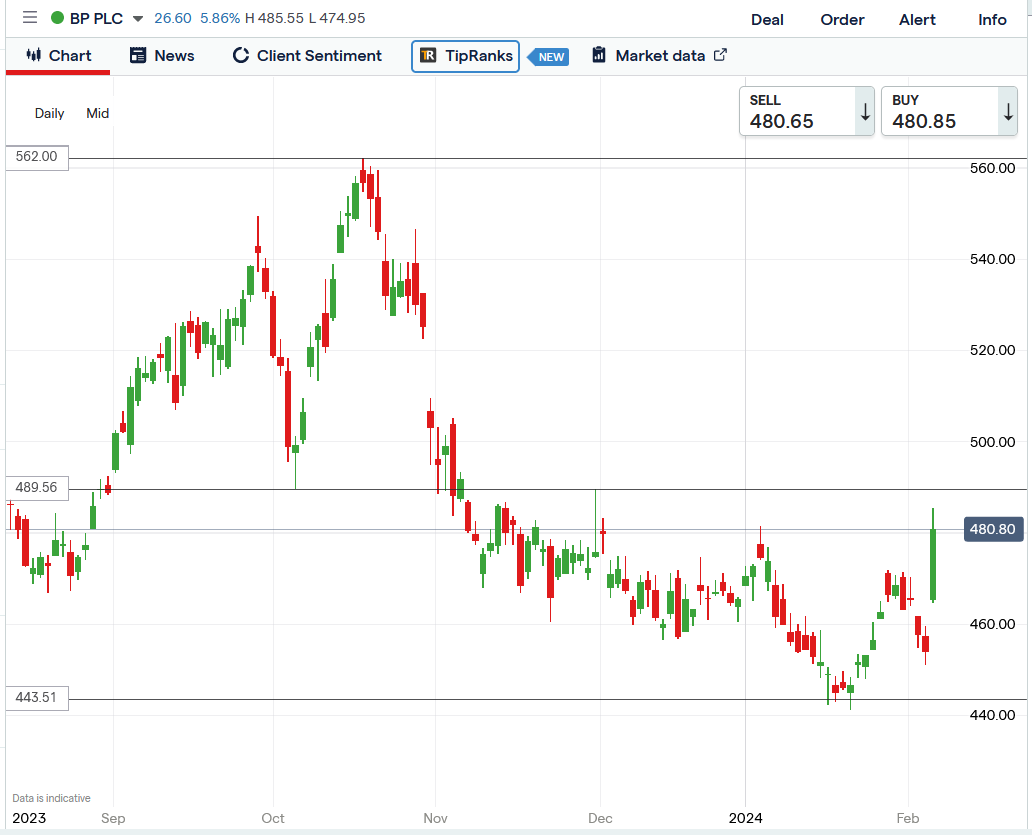
Task: Click the Market data clipboard icon
Action: click(x=599, y=55)
